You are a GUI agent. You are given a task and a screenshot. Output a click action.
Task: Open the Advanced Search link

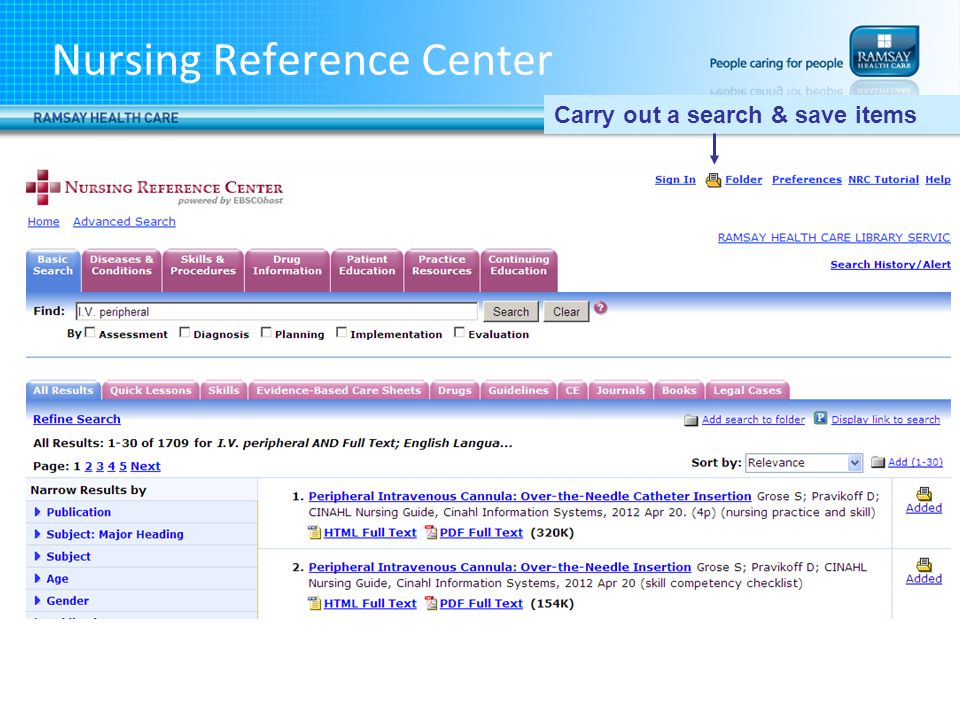click(124, 222)
